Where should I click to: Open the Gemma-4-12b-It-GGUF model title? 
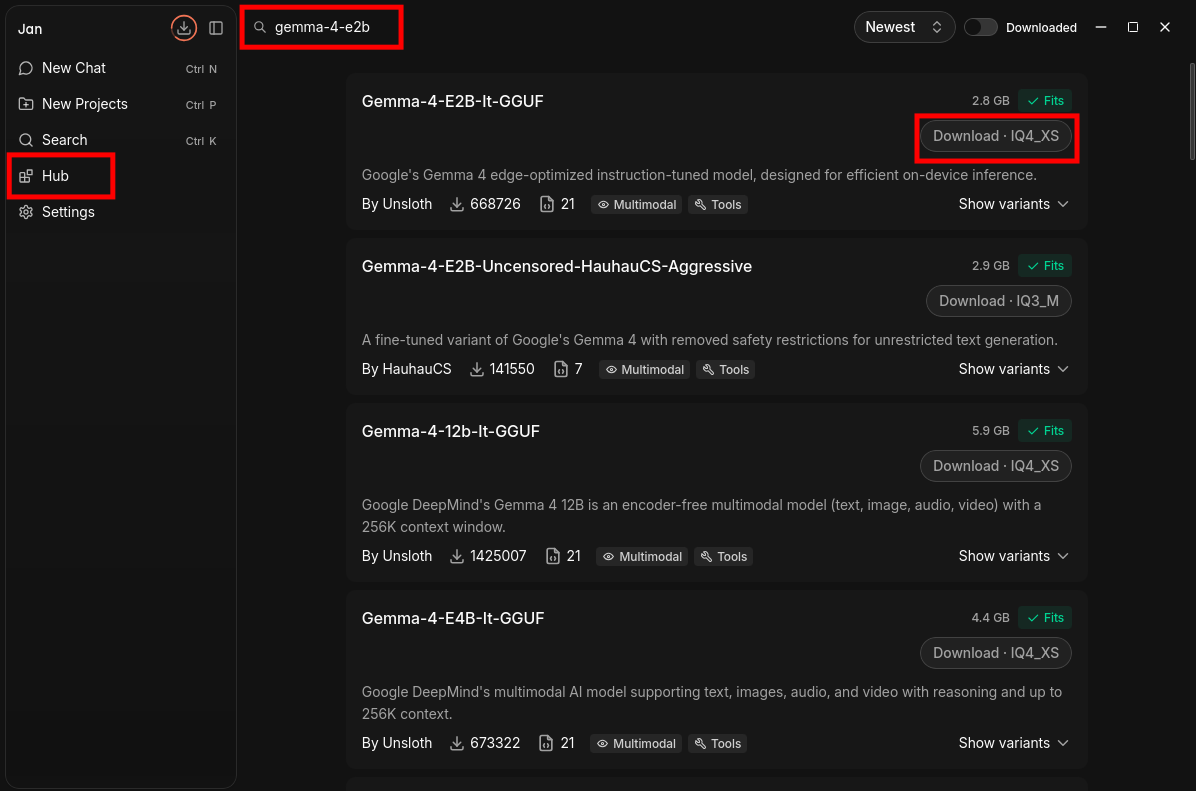coord(451,431)
